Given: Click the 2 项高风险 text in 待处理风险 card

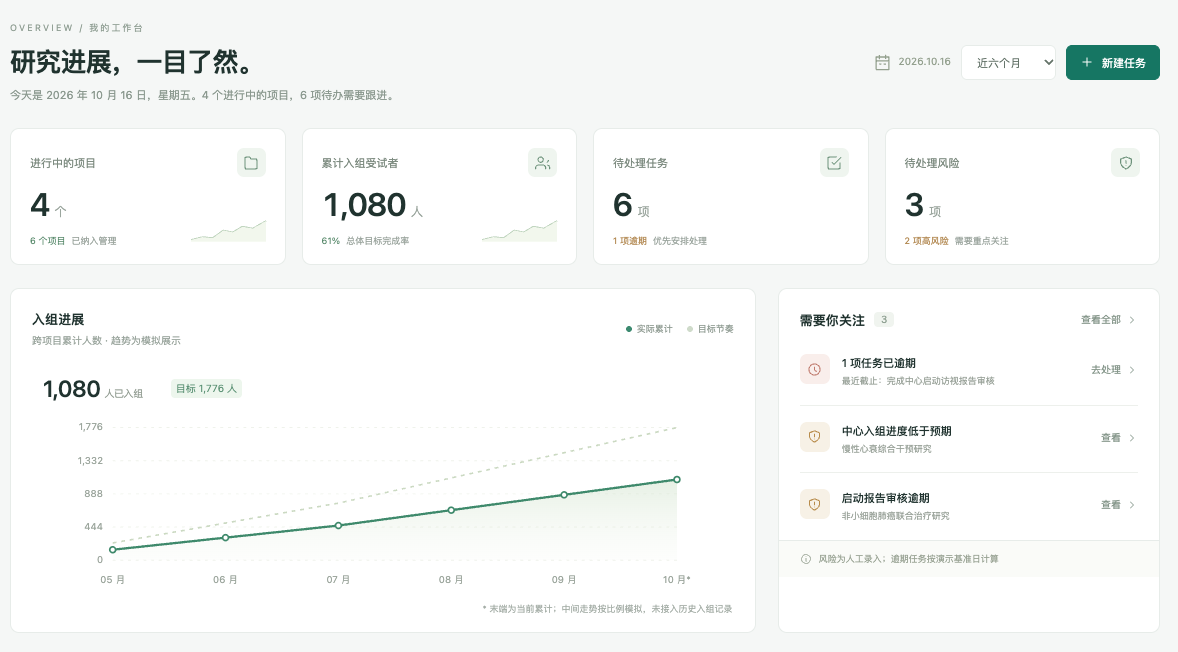Looking at the screenshot, I should (926, 241).
